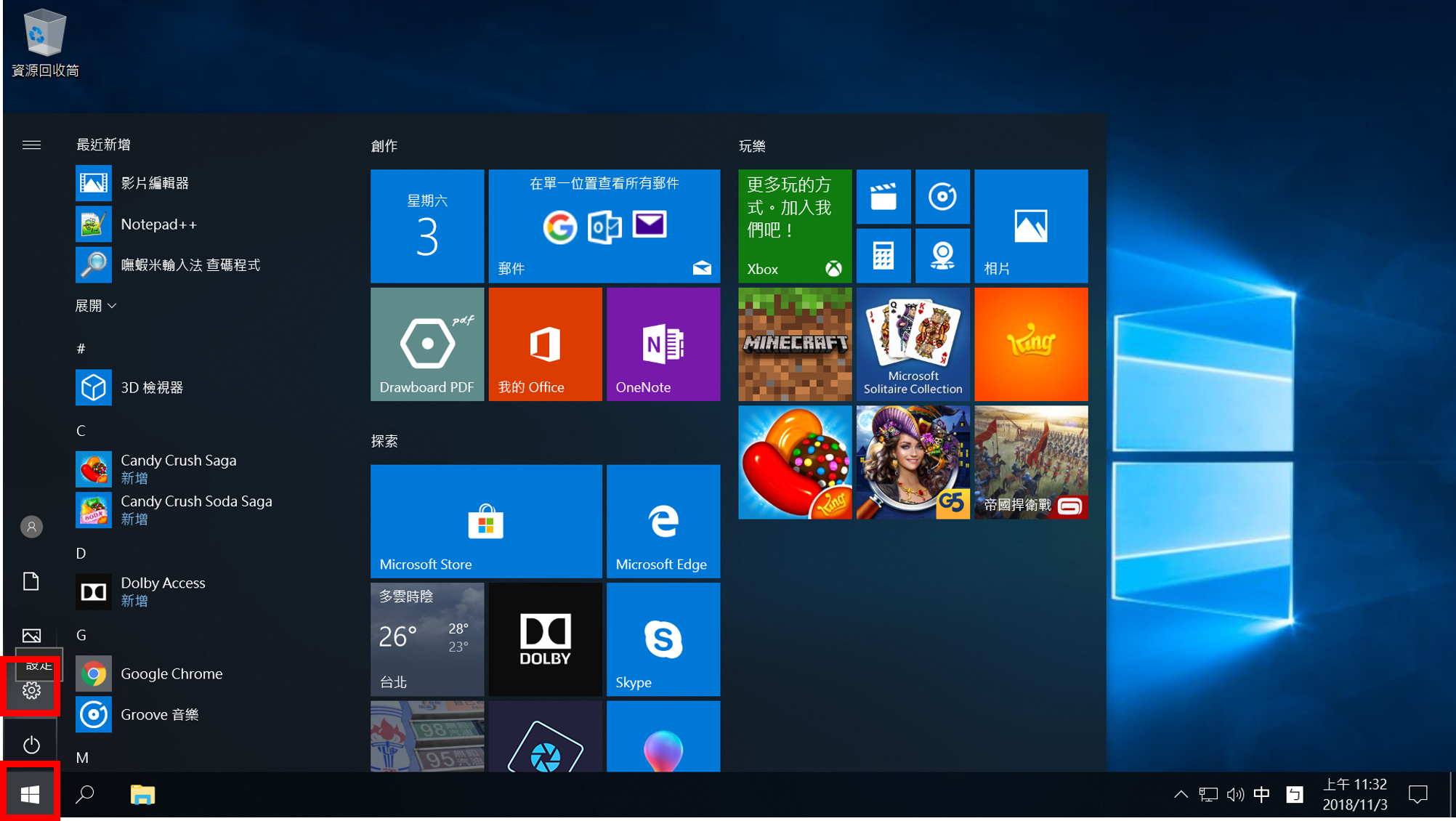Click letter C group header
The image size is (1456, 821).
pyautogui.click(x=81, y=431)
